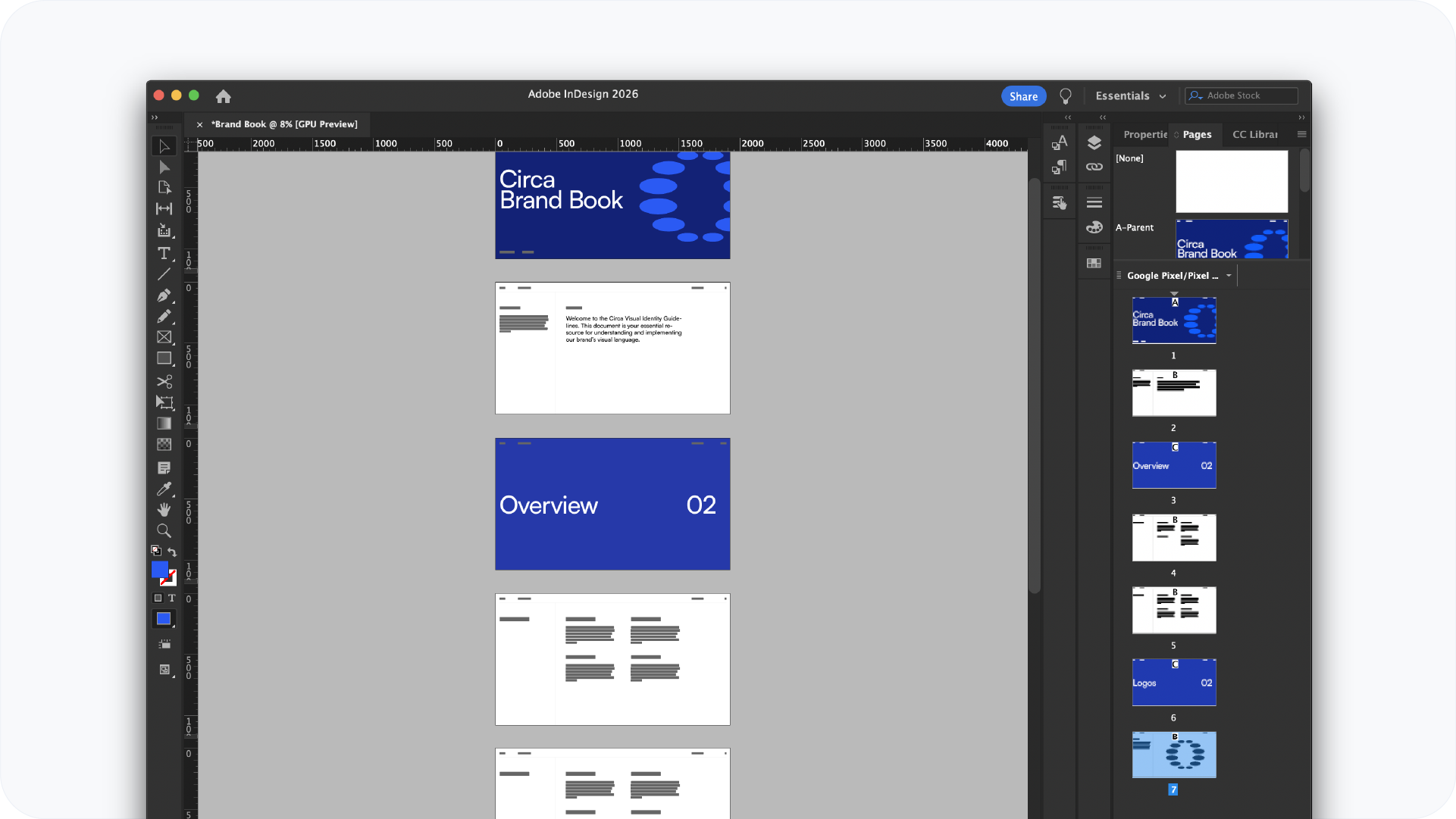The width and height of the screenshot is (1456, 819).
Task: Select the Note tool
Action: (x=164, y=467)
